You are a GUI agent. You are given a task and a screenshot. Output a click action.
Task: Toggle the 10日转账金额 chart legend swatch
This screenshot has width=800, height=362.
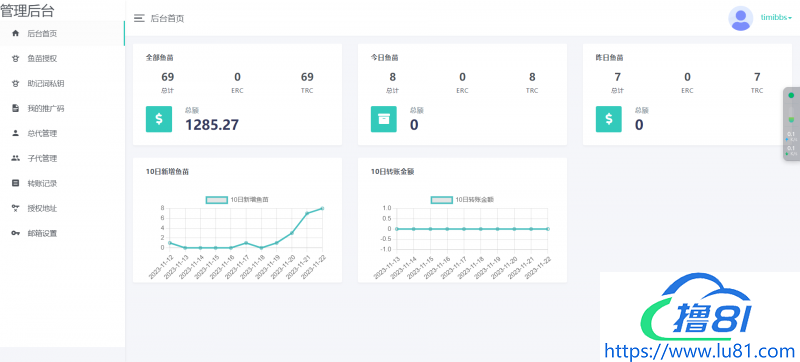click(442, 200)
